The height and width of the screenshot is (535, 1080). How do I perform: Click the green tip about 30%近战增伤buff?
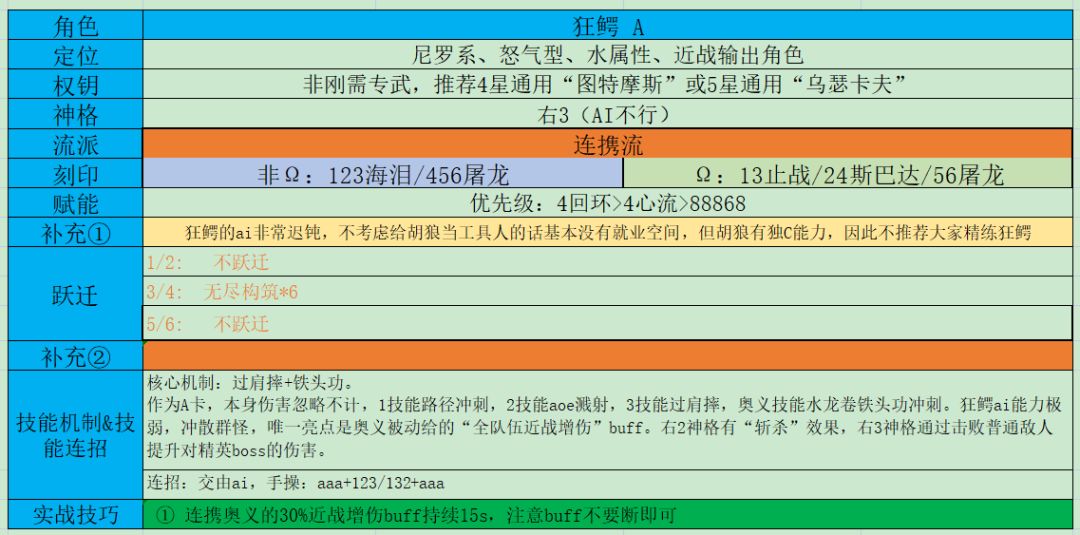pos(608,514)
